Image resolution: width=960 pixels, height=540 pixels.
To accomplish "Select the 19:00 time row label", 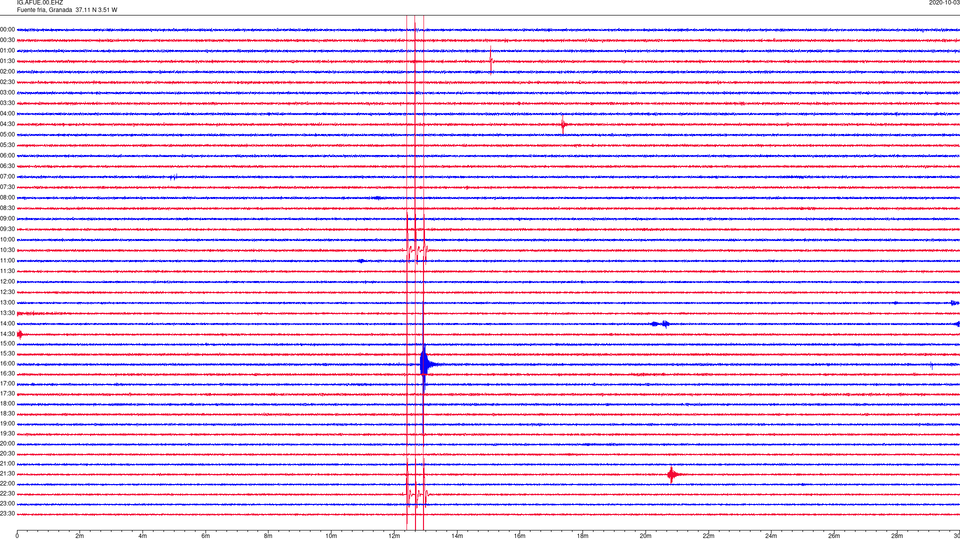I will point(8,424).
